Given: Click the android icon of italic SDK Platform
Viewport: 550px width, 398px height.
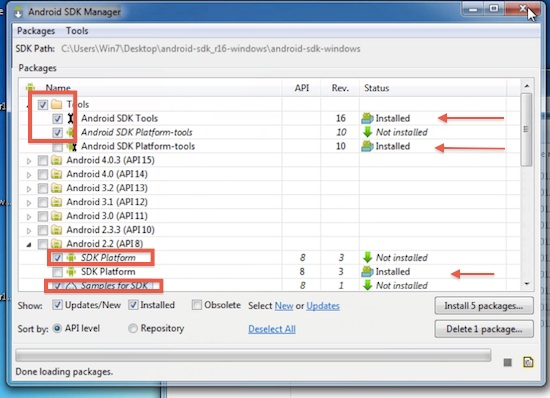Looking at the screenshot, I should (x=71, y=258).
